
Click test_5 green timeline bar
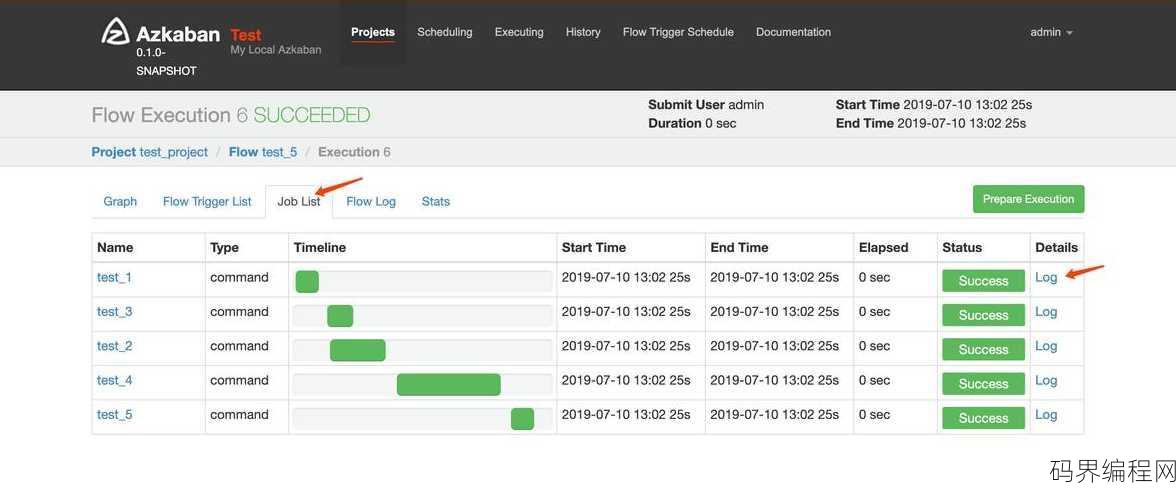(522, 419)
